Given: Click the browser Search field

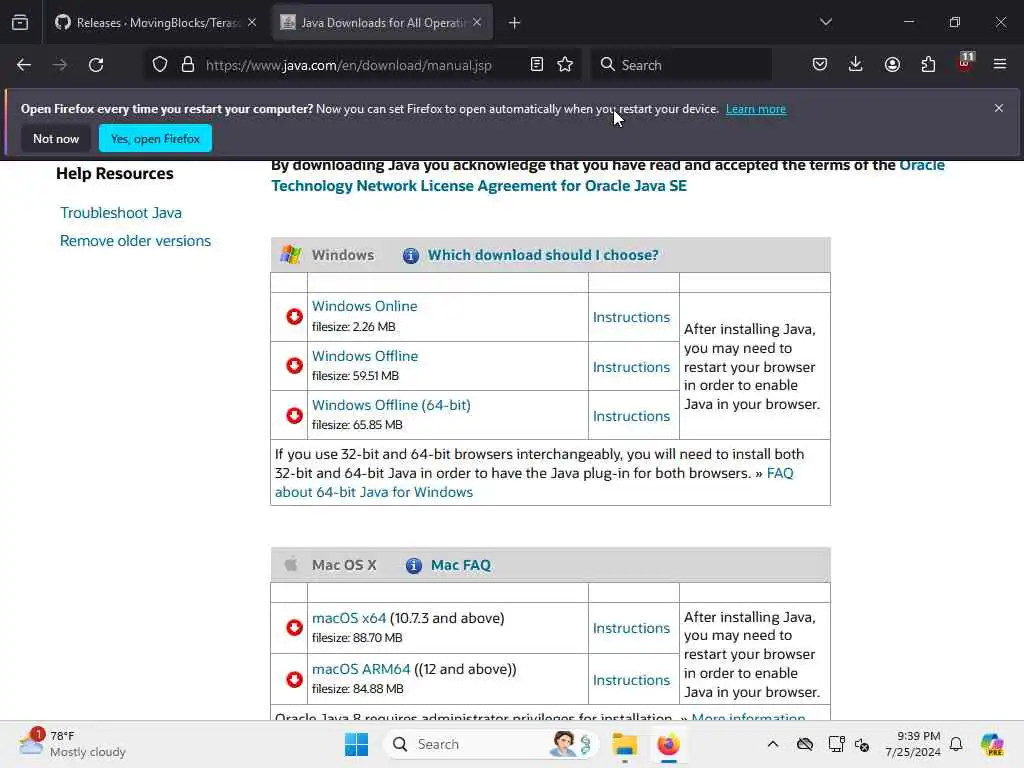Looking at the screenshot, I should (682, 65).
